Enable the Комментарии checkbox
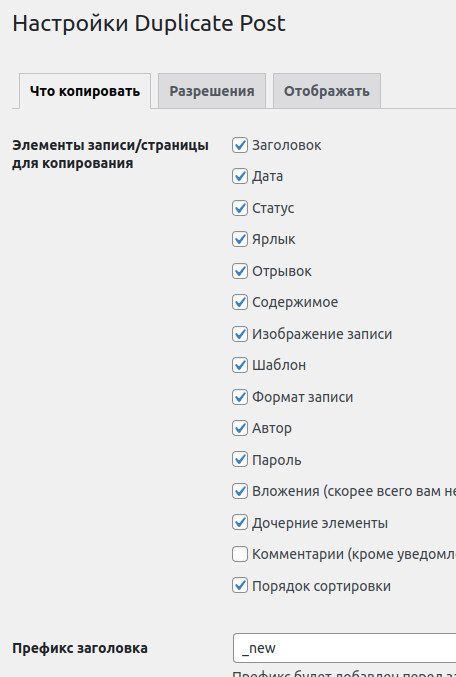The width and height of the screenshot is (456, 677). [x=240, y=554]
